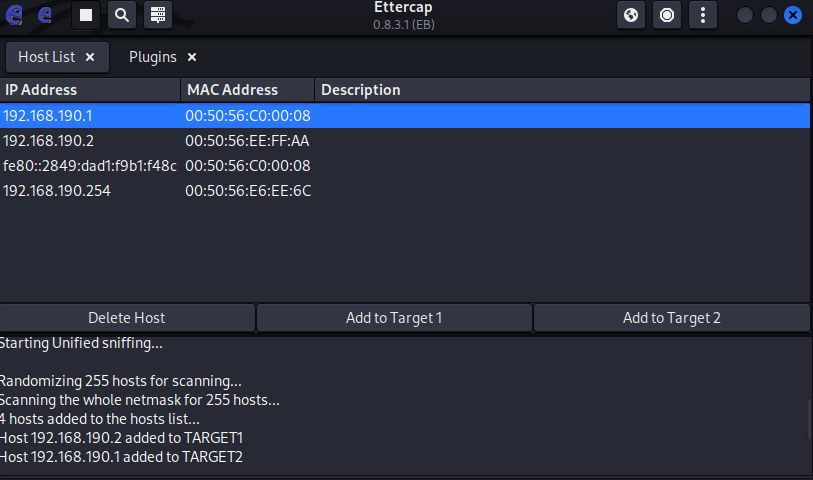This screenshot has height=480, width=813.
Task: Click the stop MITM circle icon
Action: (667, 15)
